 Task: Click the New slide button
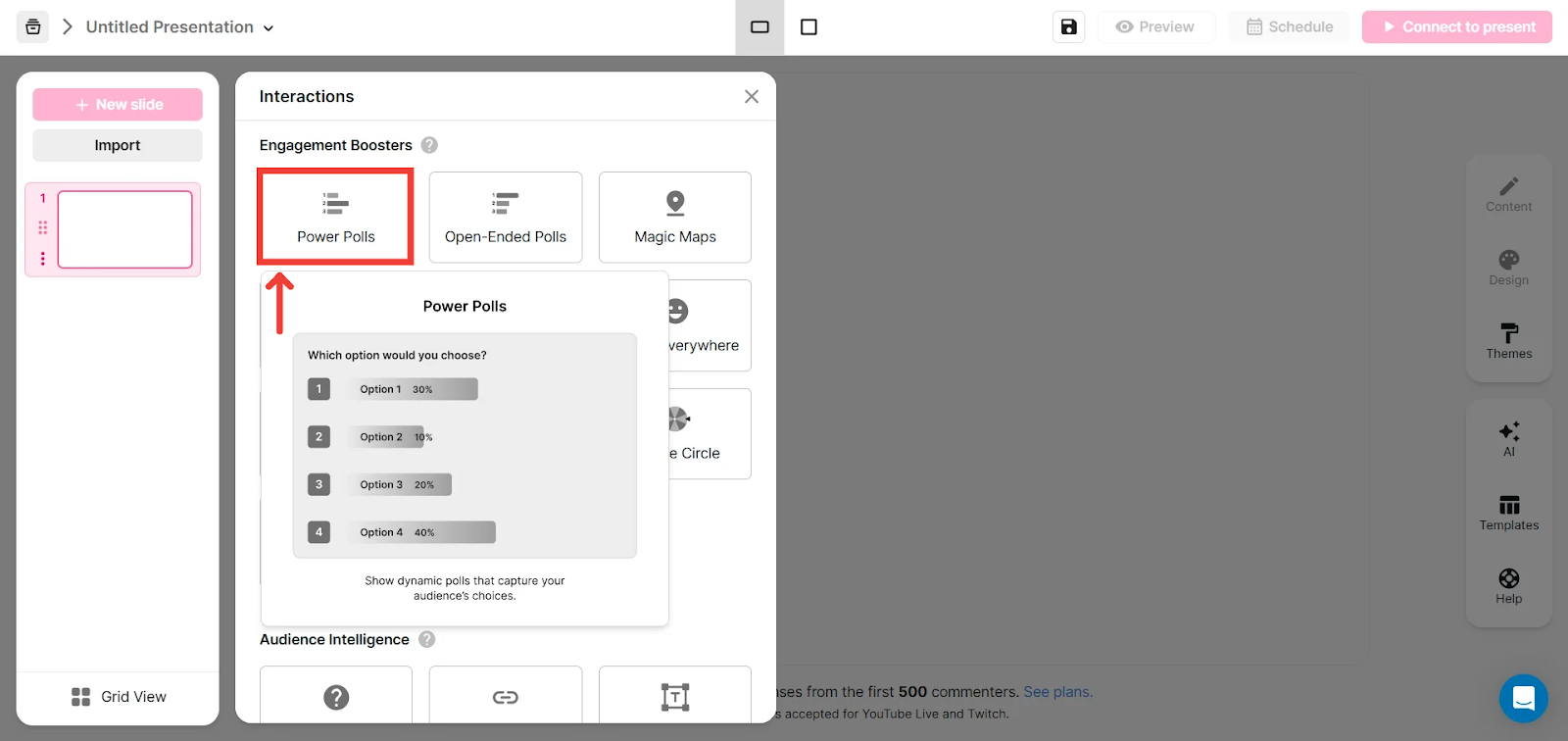coord(118,105)
